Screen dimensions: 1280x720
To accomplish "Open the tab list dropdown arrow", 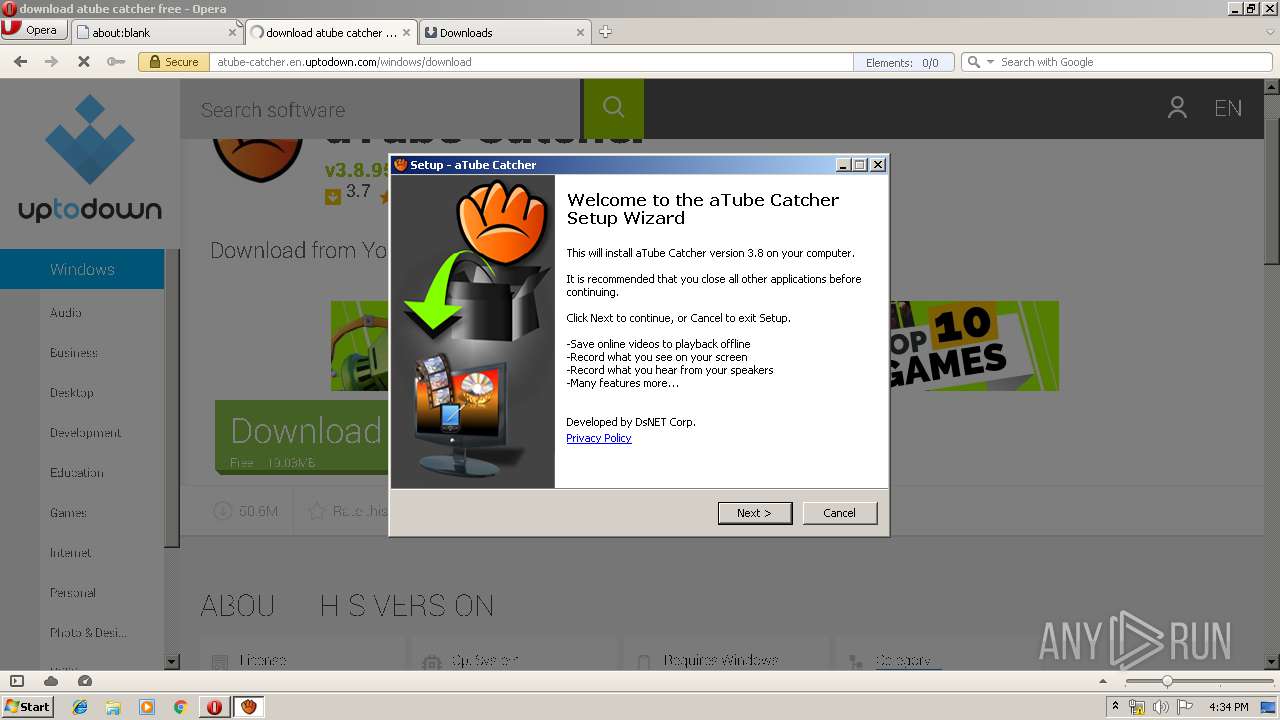I will point(1270,32).
